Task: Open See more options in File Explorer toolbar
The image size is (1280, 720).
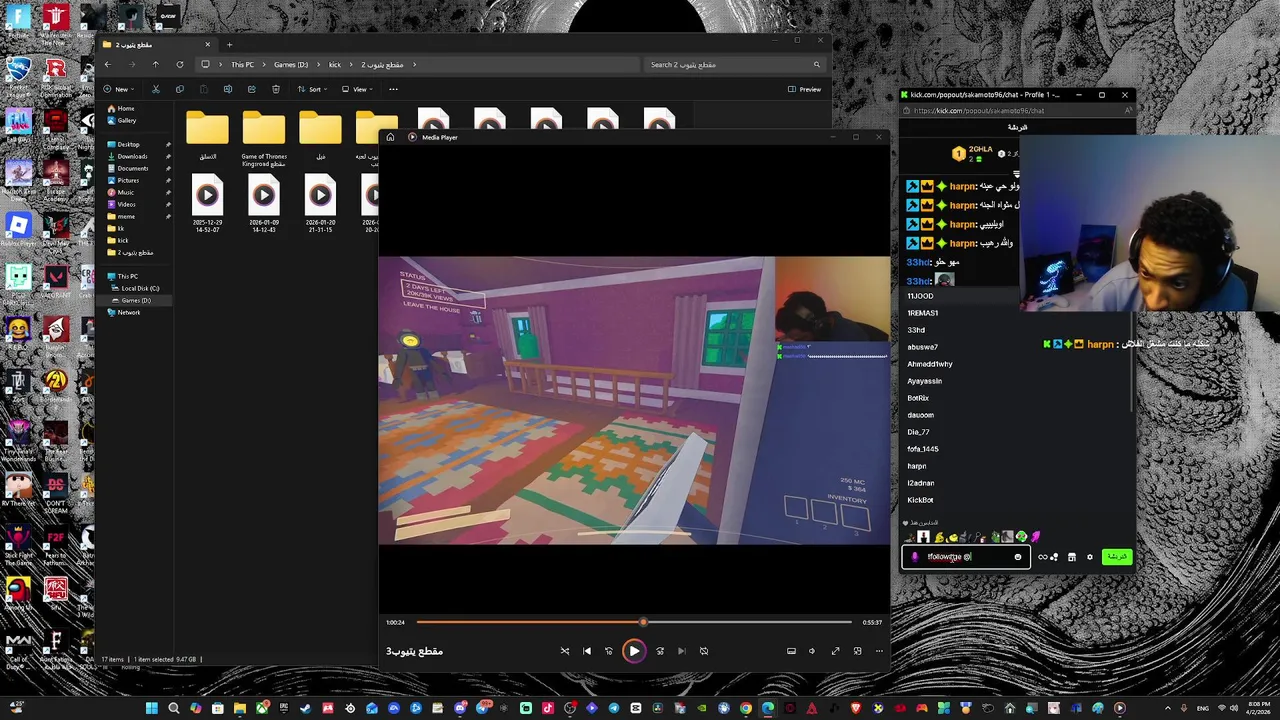Action: [393, 89]
